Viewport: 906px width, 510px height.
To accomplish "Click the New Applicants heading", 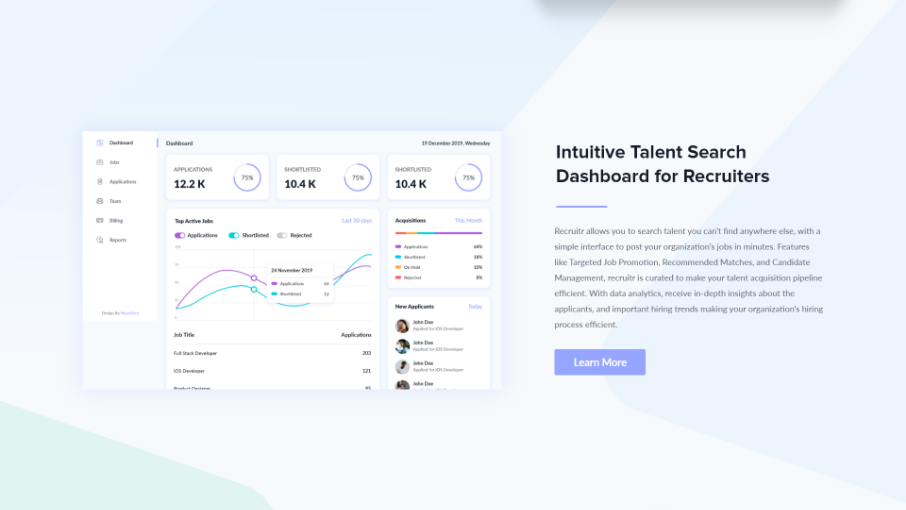I will coord(414,307).
